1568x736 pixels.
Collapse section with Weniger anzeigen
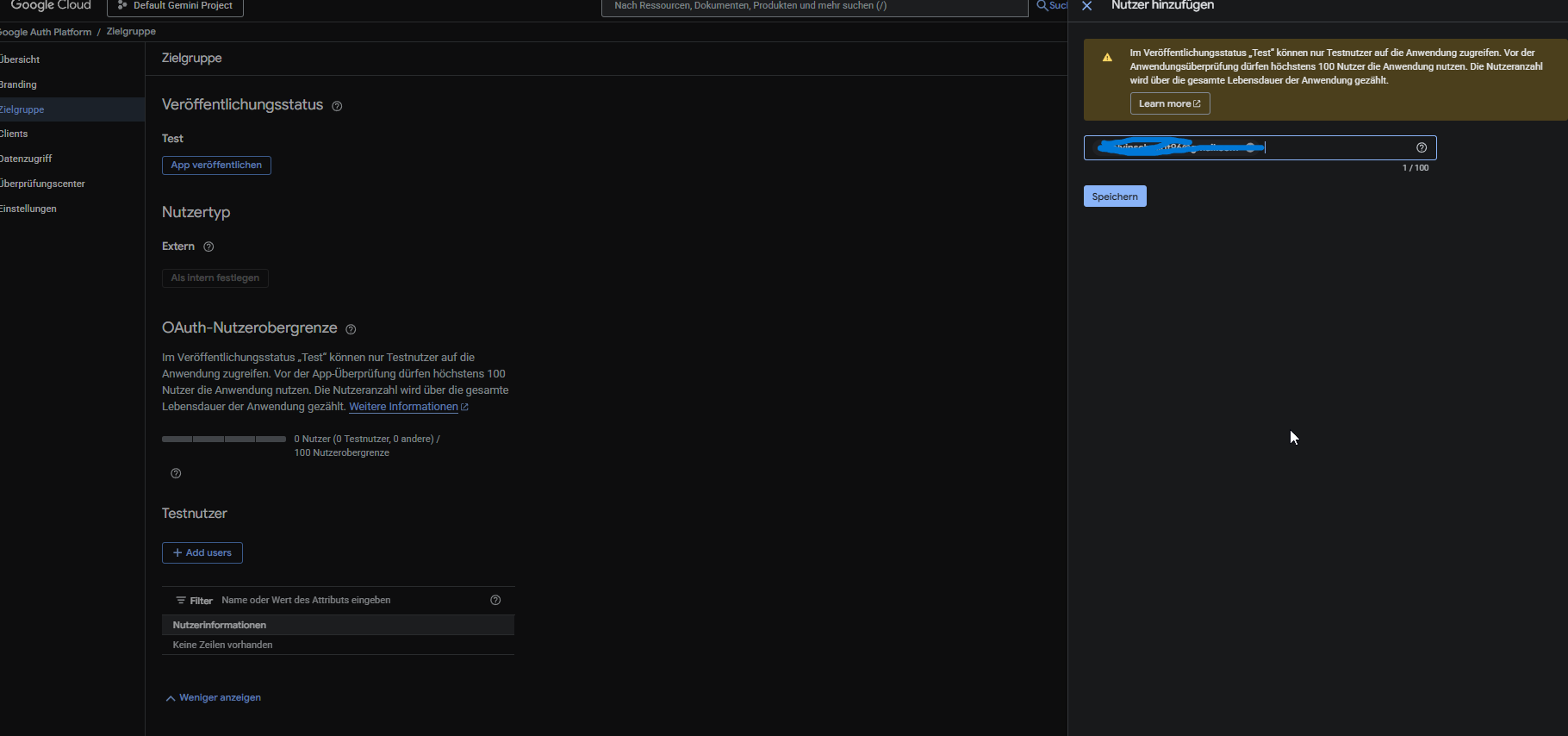214,698
